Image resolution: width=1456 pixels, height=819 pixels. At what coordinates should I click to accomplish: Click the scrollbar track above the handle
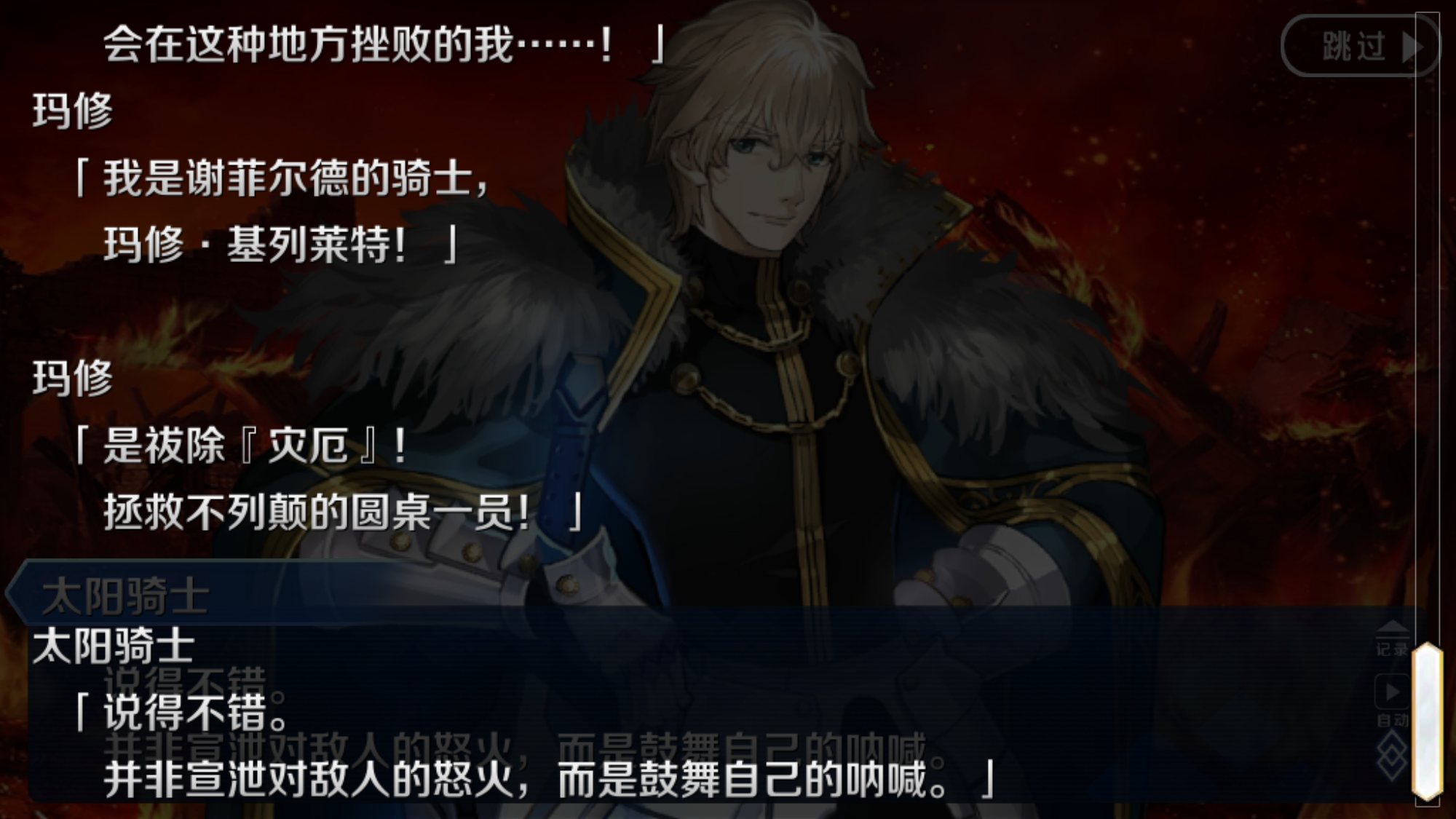[x=1428, y=328]
